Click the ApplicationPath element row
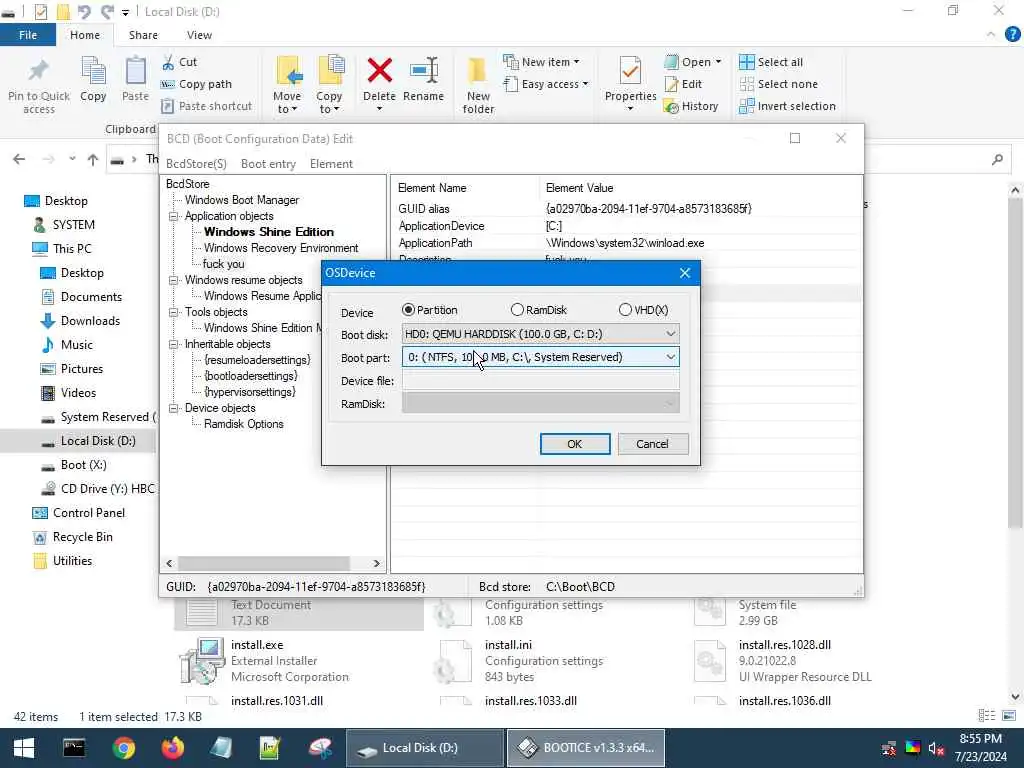The image size is (1024, 768). 627,243
